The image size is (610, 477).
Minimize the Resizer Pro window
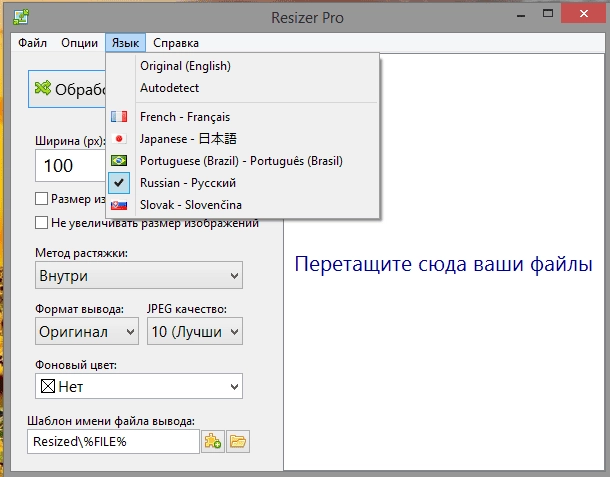[521, 16]
